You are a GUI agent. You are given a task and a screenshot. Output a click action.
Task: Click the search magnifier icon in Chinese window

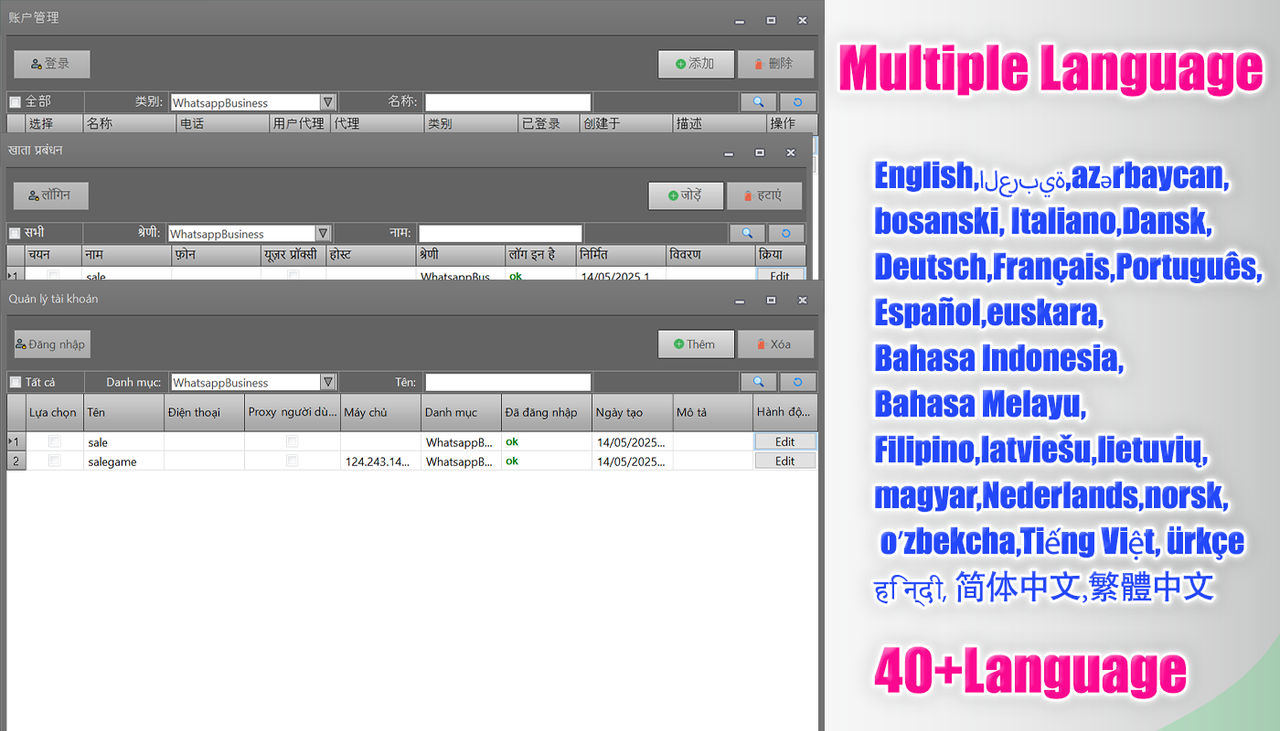tap(758, 102)
